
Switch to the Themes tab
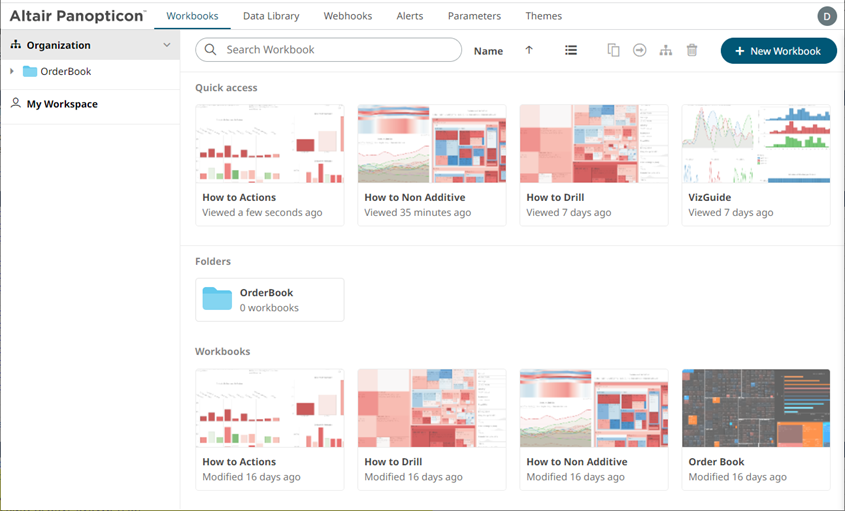[x=544, y=16]
